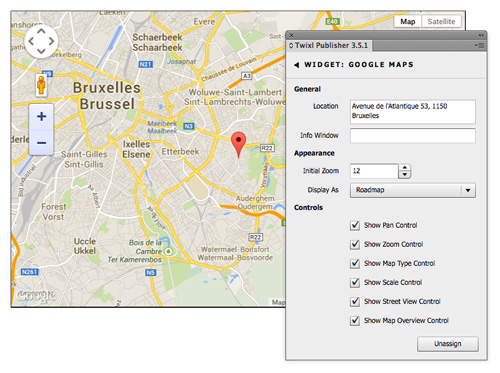Open the Display As Roadmap dropdown

click(413, 190)
